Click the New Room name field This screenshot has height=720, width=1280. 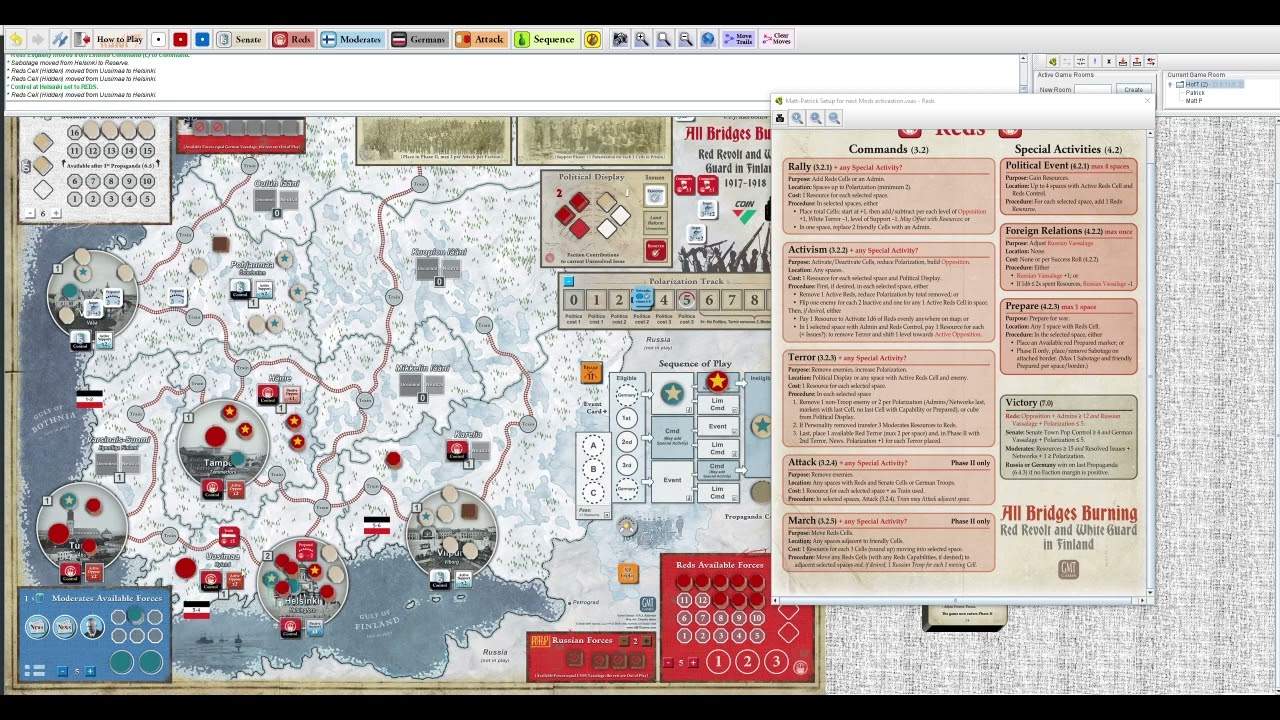1093,90
